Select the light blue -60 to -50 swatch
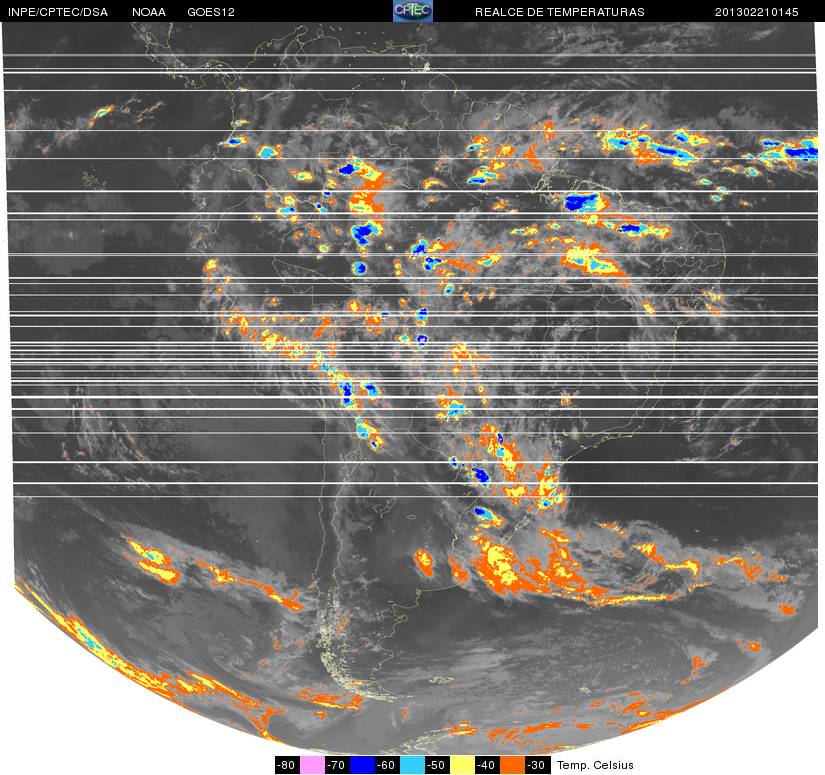 coord(413,765)
